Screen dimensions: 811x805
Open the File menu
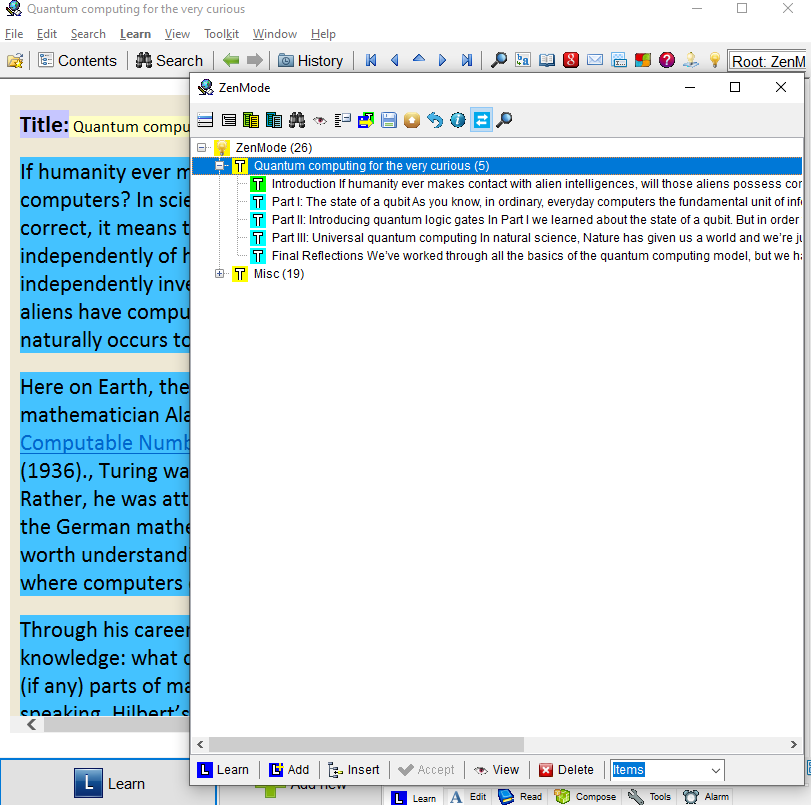pyautogui.click(x=14, y=34)
